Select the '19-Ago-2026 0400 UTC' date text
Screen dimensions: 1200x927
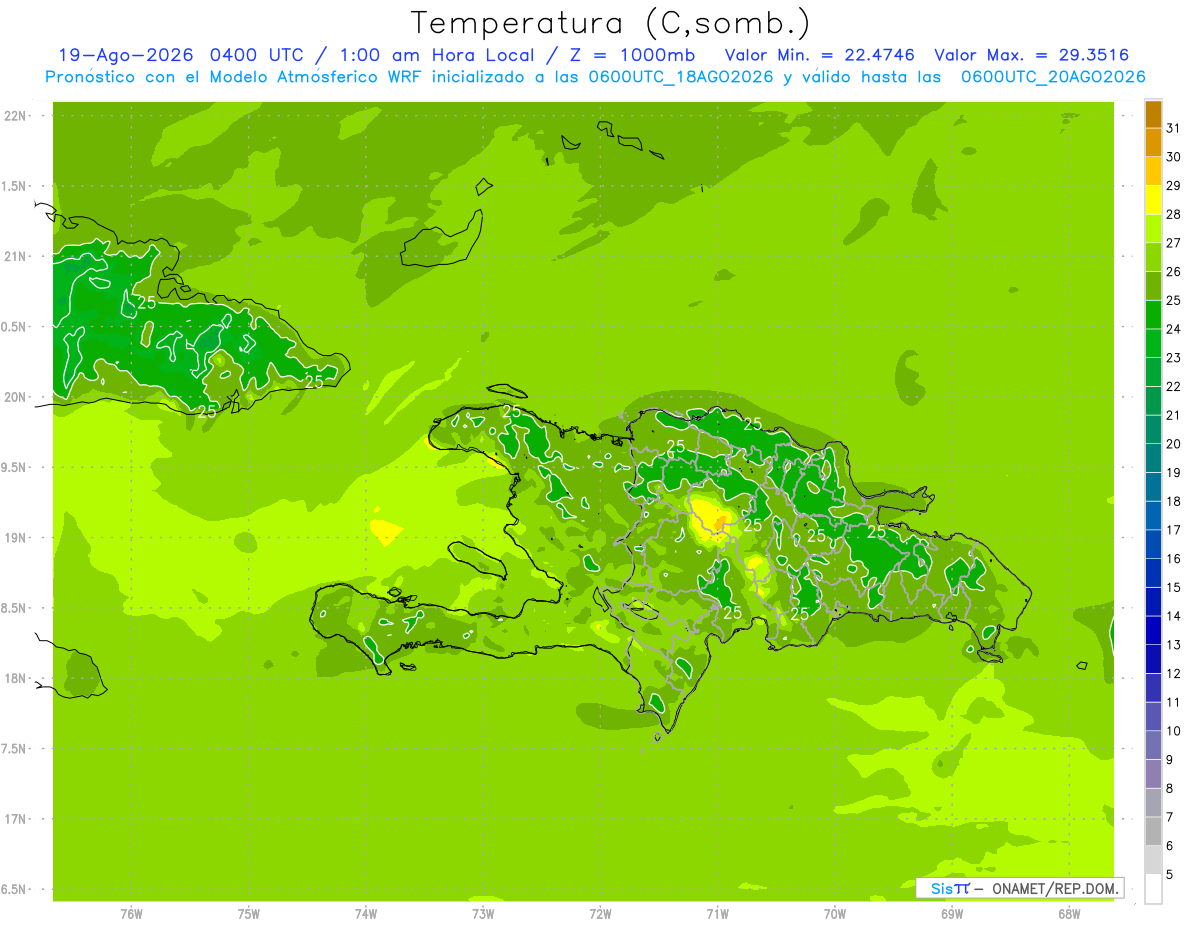pos(181,55)
